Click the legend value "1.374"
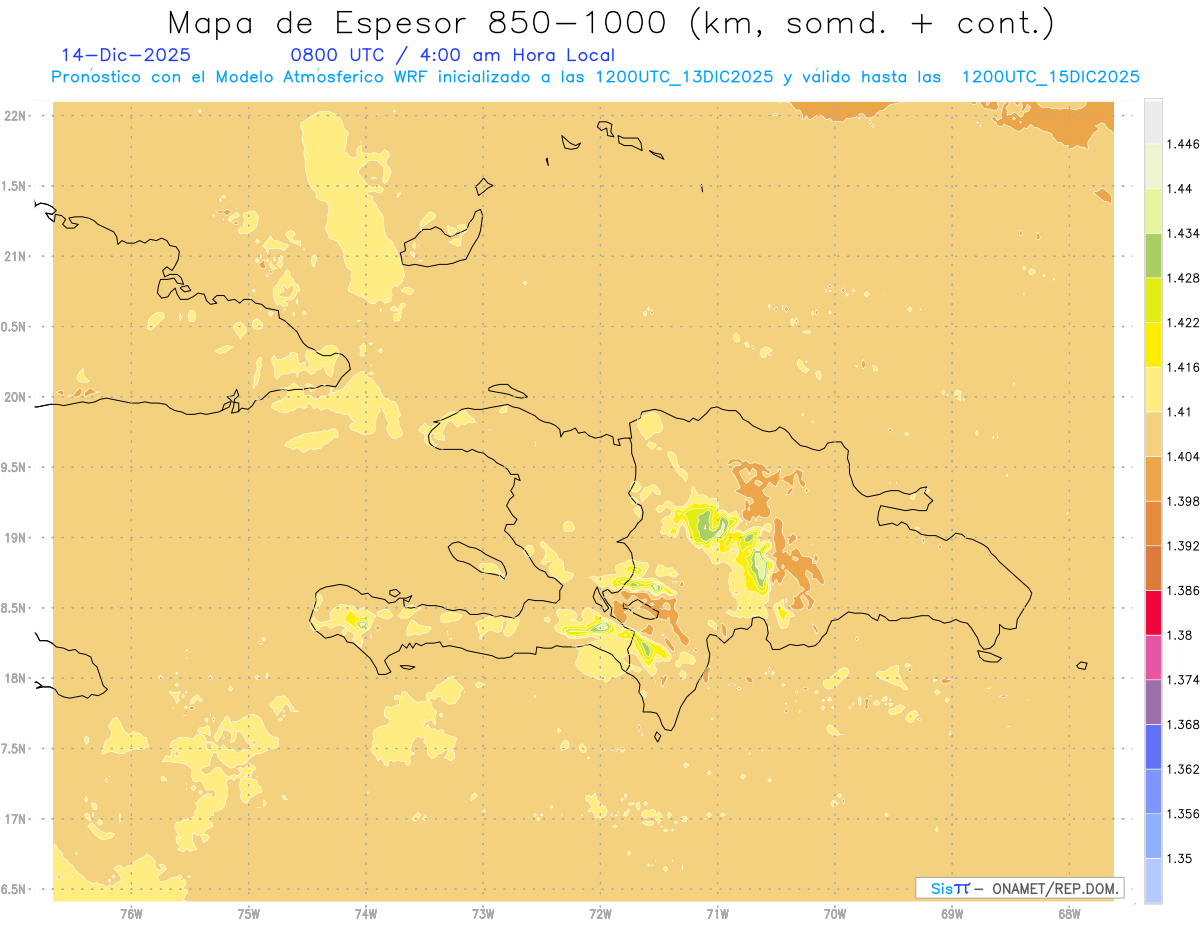The height and width of the screenshot is (927, 1200). (x=1184, y=680)
